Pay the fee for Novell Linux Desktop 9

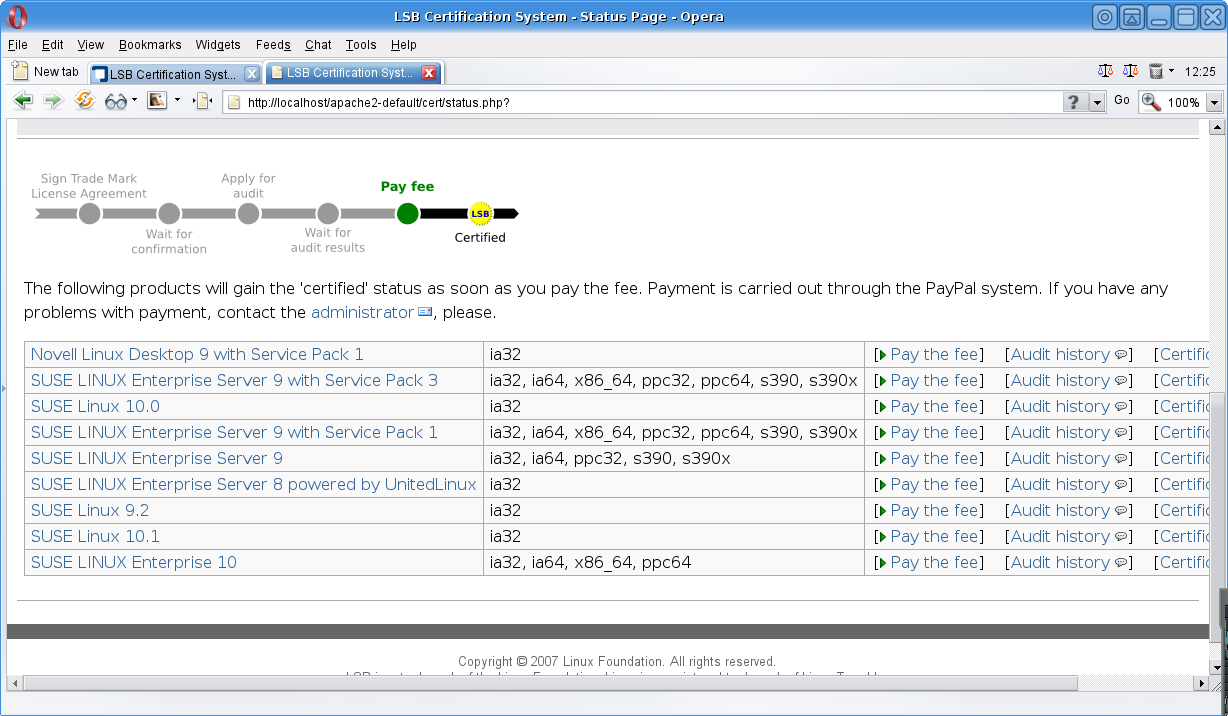[934, 354]
